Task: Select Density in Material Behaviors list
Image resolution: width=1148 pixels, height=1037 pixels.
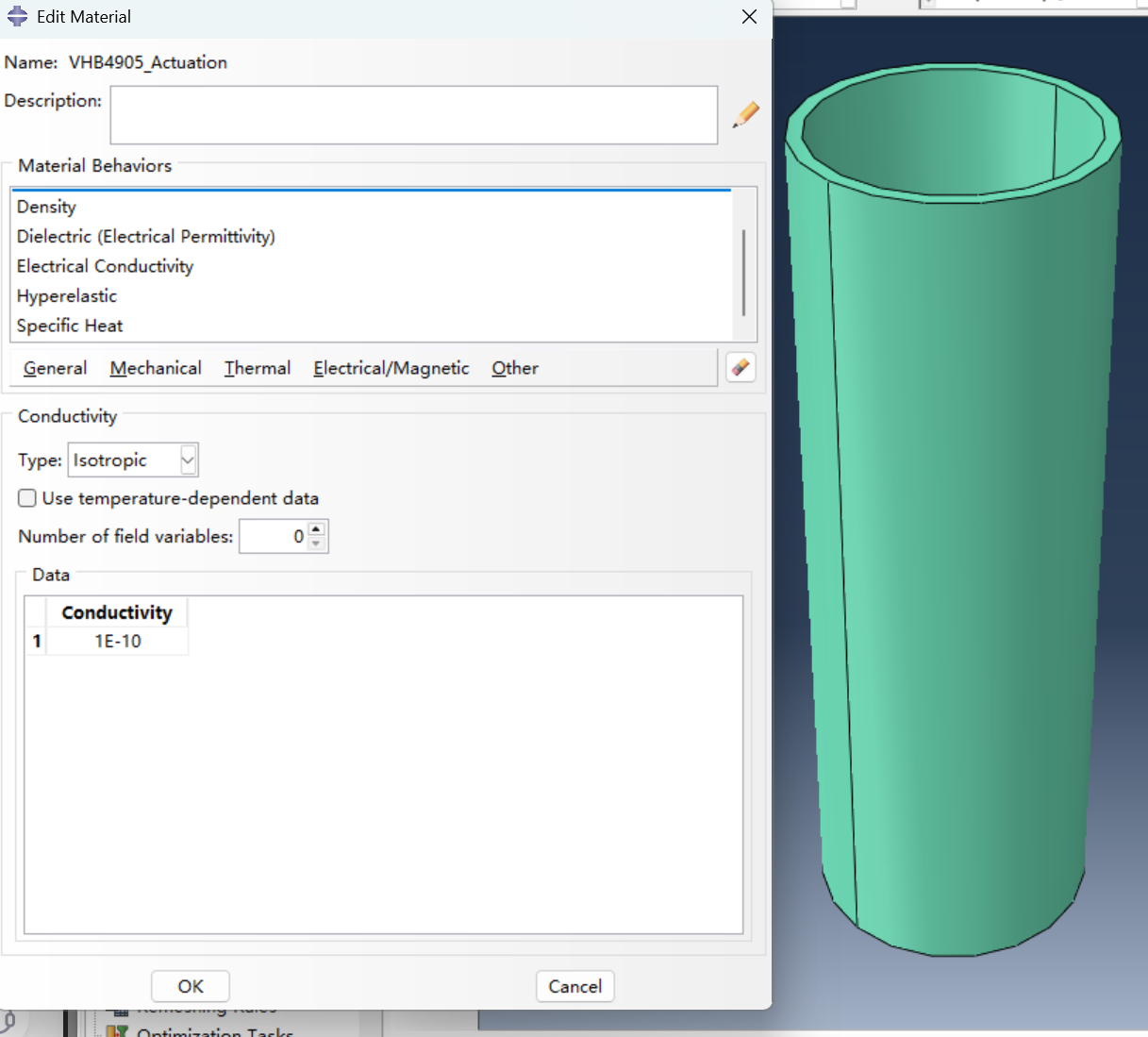Action: 372,207
